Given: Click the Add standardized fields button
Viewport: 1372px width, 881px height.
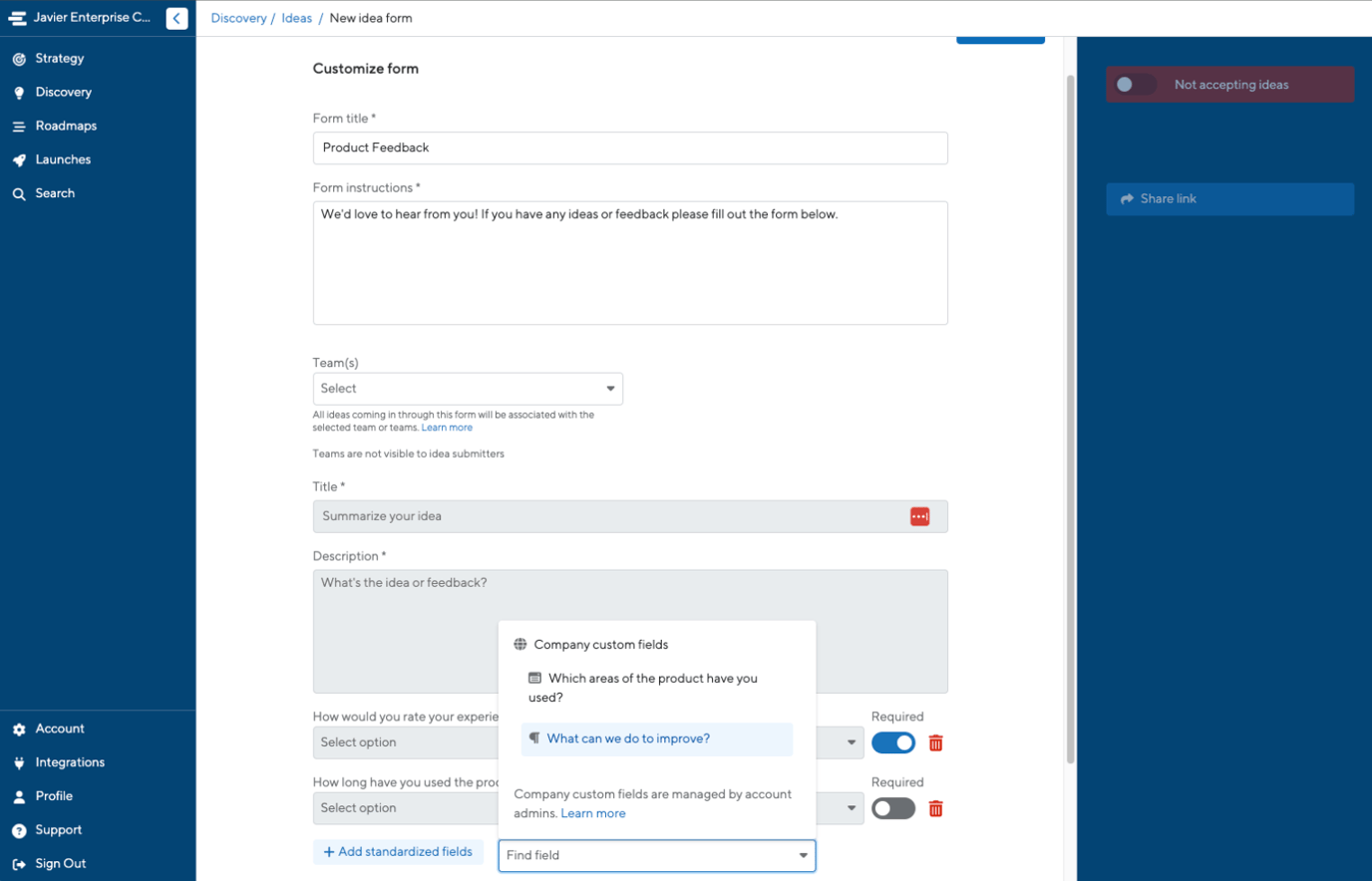Looking at the screenshot, I should 398,851.
